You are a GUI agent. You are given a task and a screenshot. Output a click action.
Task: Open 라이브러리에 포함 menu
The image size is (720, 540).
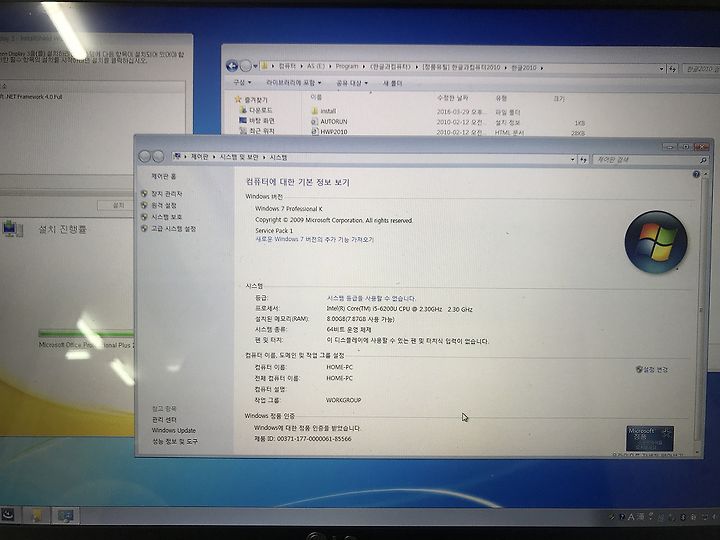pos(293,83)
